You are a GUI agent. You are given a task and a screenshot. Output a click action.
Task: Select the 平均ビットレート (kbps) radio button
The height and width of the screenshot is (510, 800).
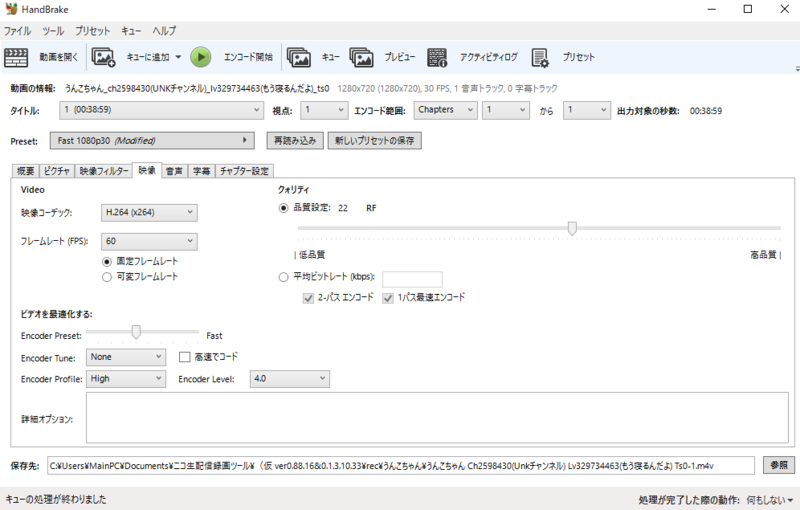tap(284, 277)
